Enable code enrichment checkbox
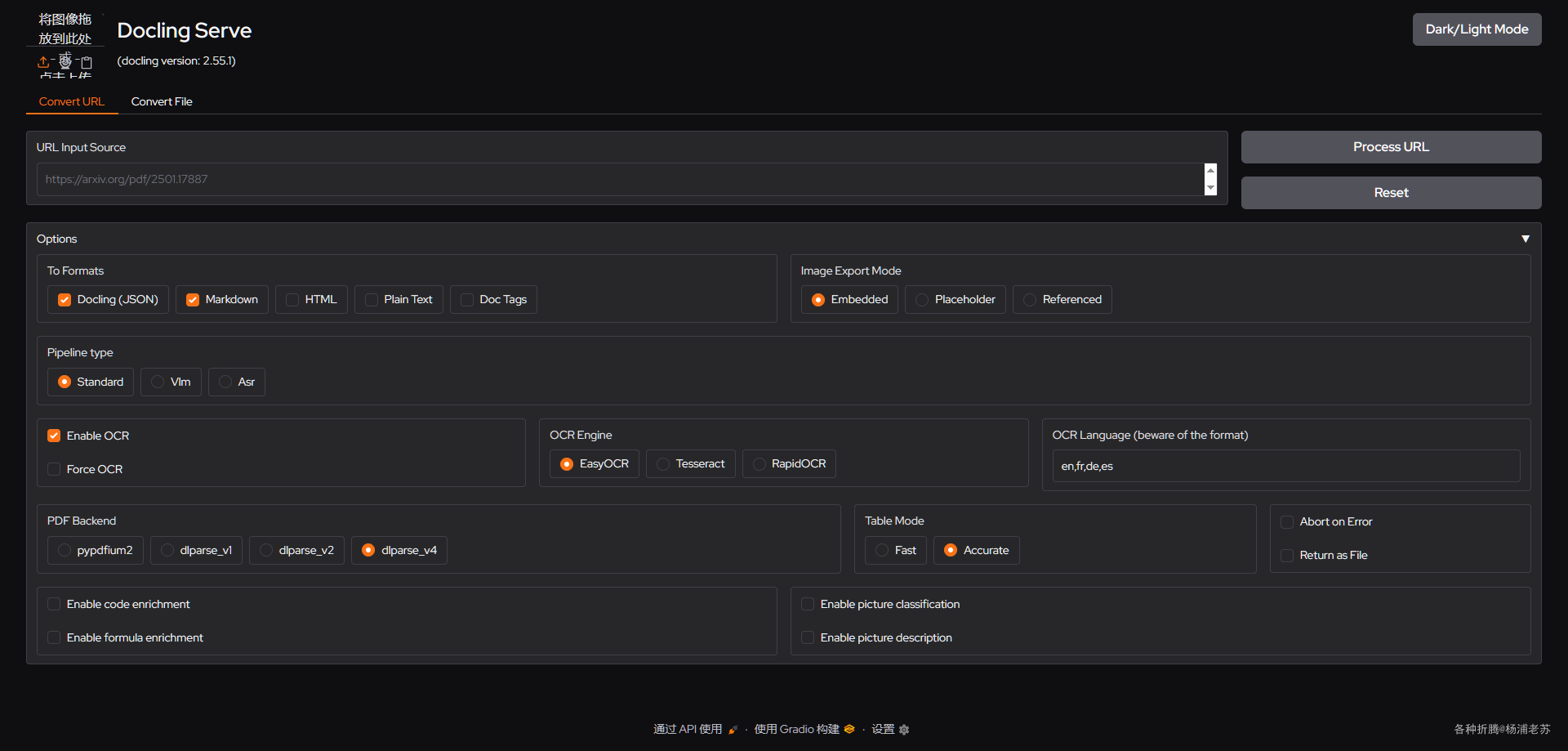Viewport: 1568px width, 751px height. coord(54,604)
